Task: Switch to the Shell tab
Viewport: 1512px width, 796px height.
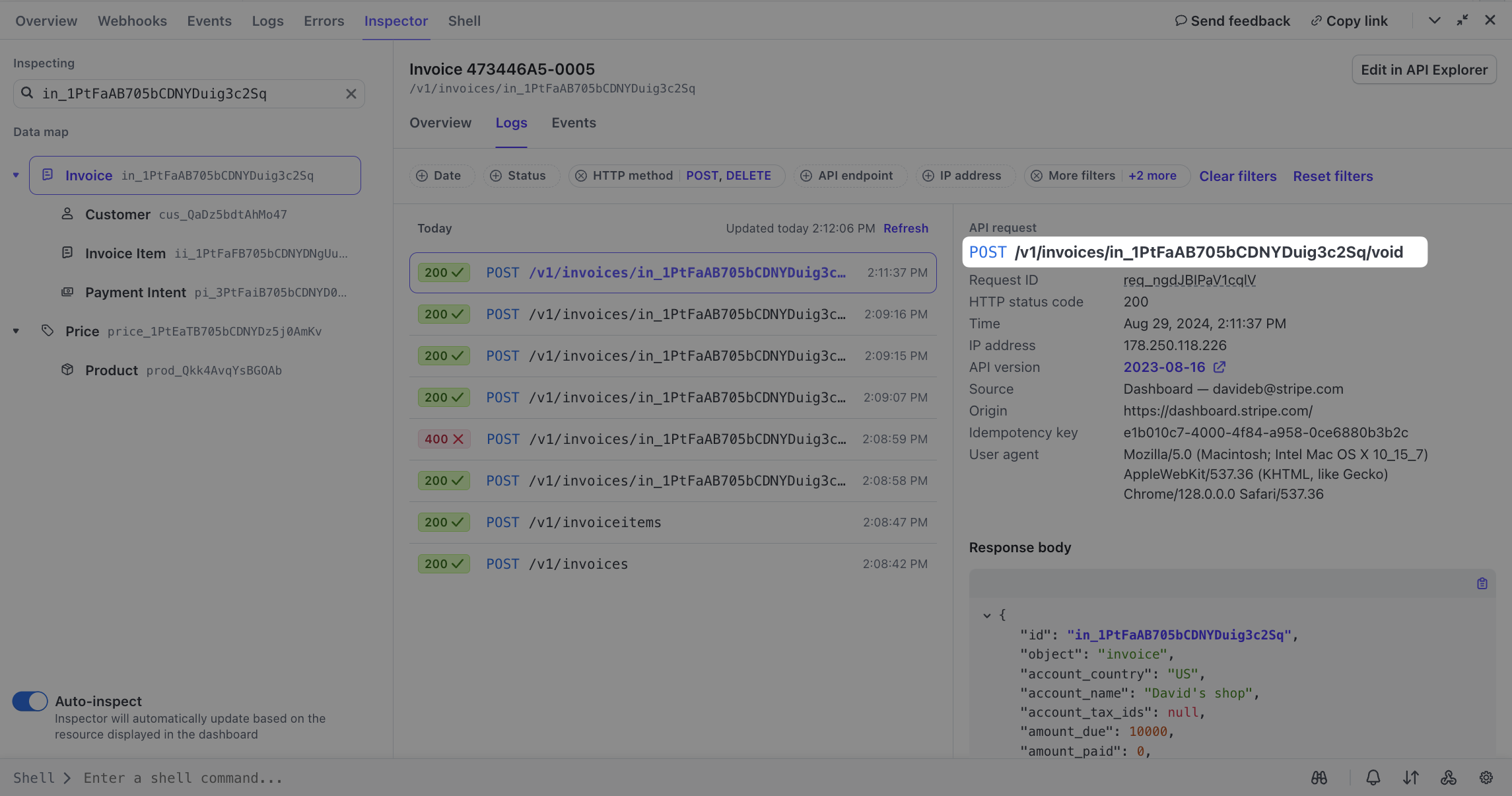Action: pos(464,21)
